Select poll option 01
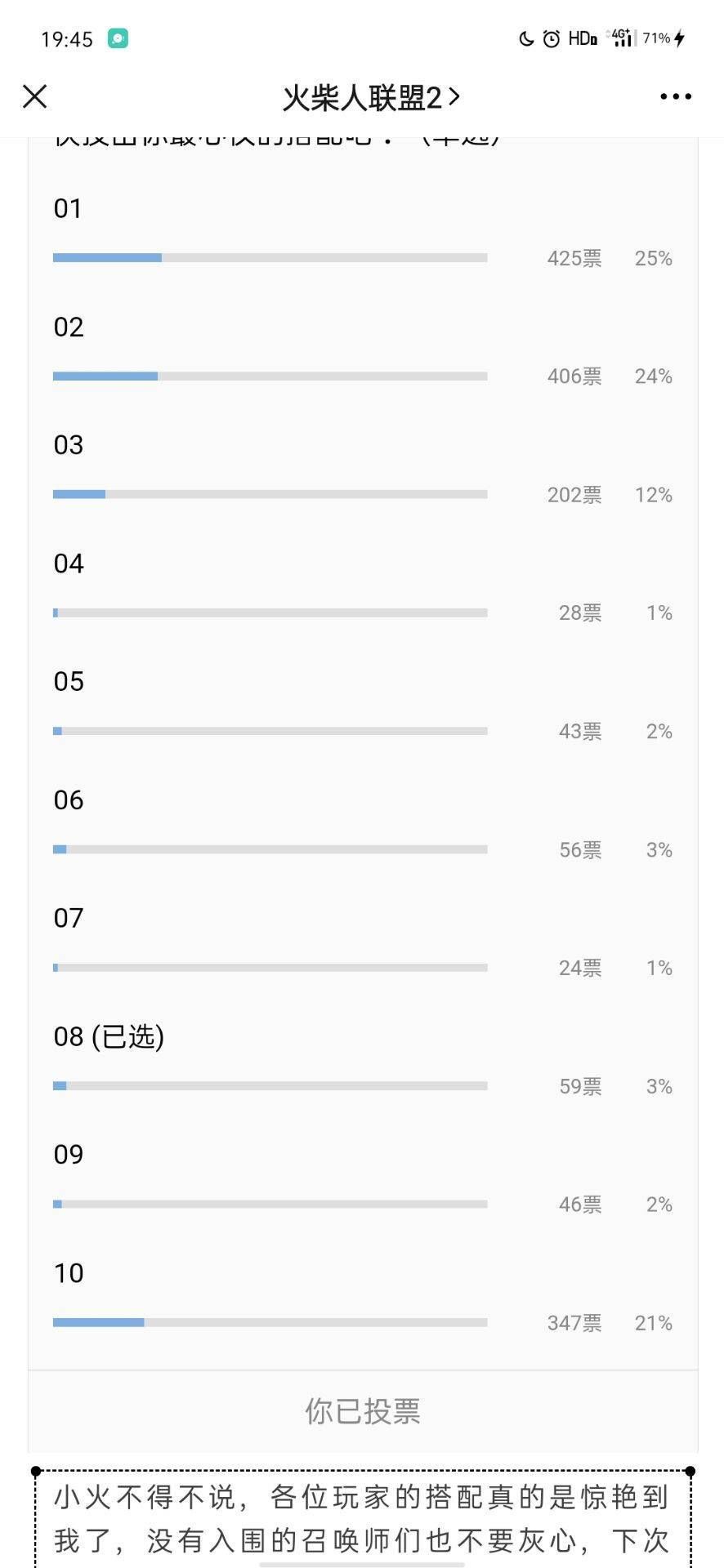The image size is (724, 1568). pos(69,209)
